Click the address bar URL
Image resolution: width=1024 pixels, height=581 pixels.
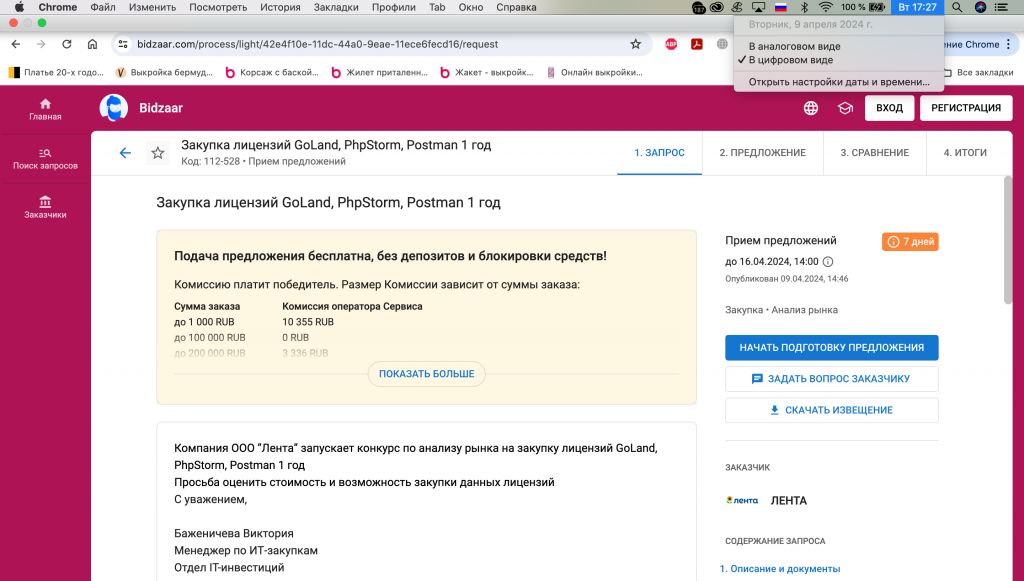coord(317,44)
